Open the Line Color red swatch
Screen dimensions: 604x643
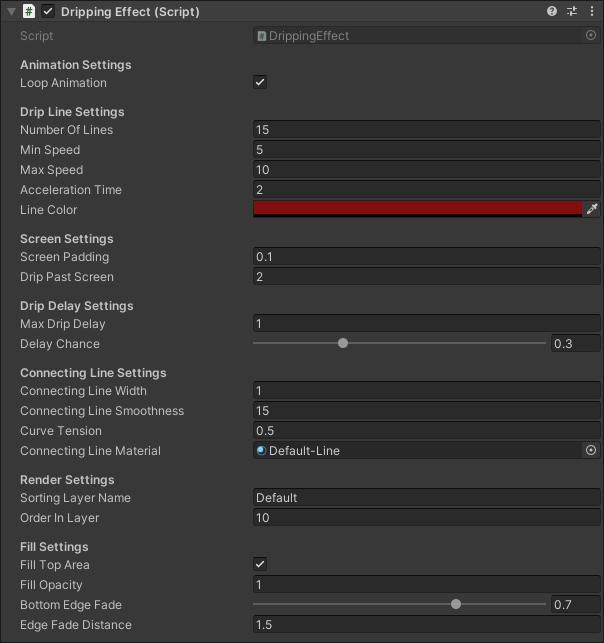(417, 209)
